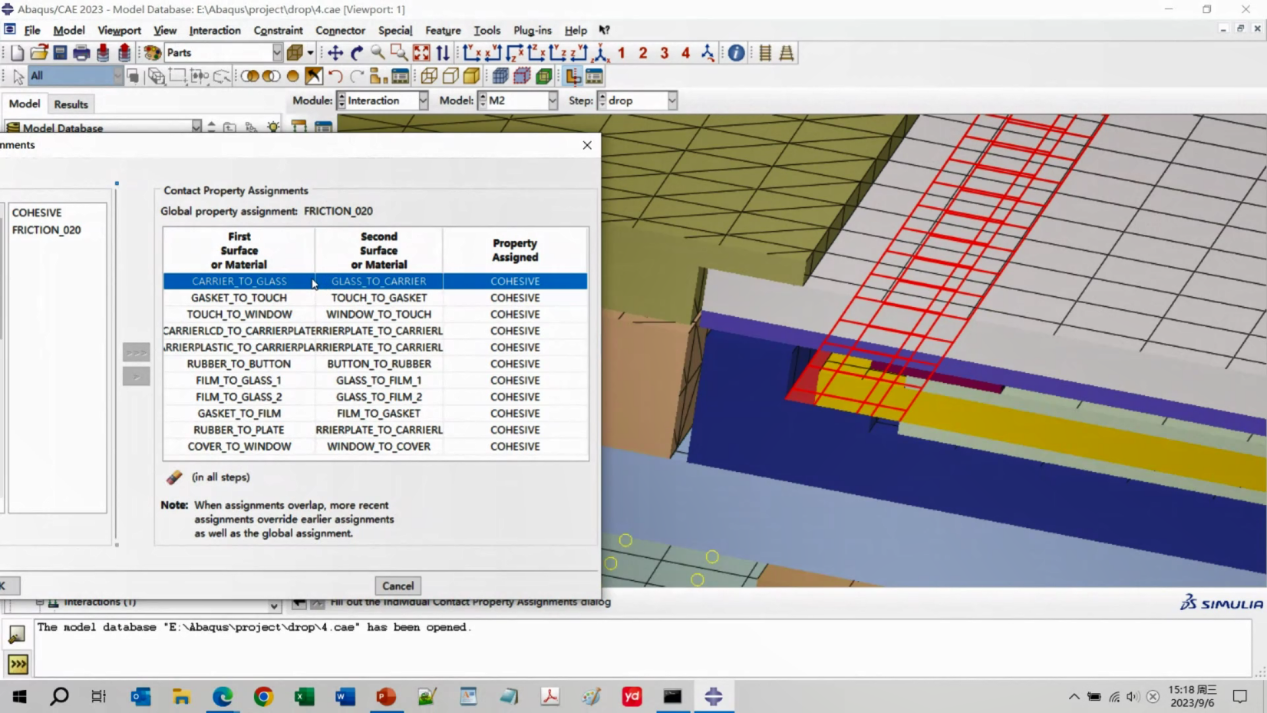Select the FILM_TO_GLASS_2 row
1267x713 pixels.
click(375, 397)
